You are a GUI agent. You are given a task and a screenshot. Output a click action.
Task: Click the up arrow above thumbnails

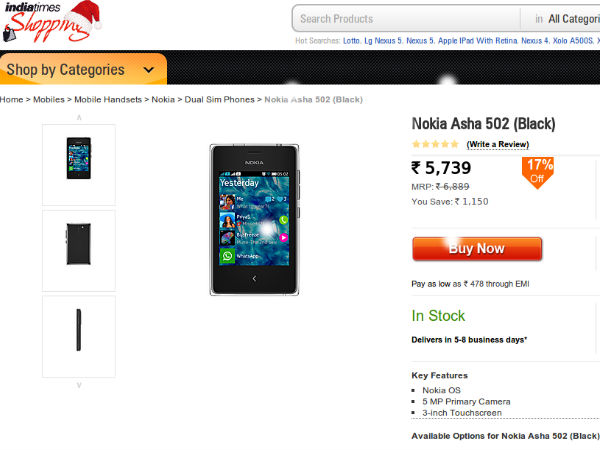pos(79,117)
